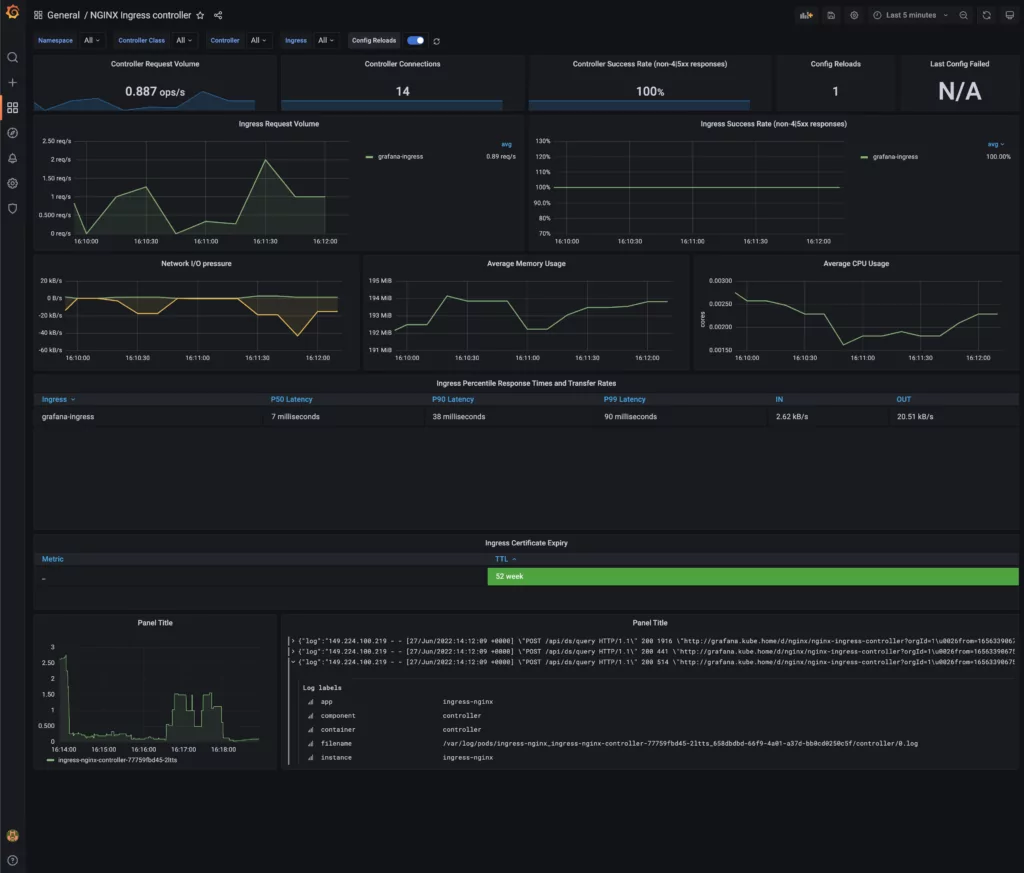Show stats for the container log label
1024x873 pixels.
pos(311,730)
